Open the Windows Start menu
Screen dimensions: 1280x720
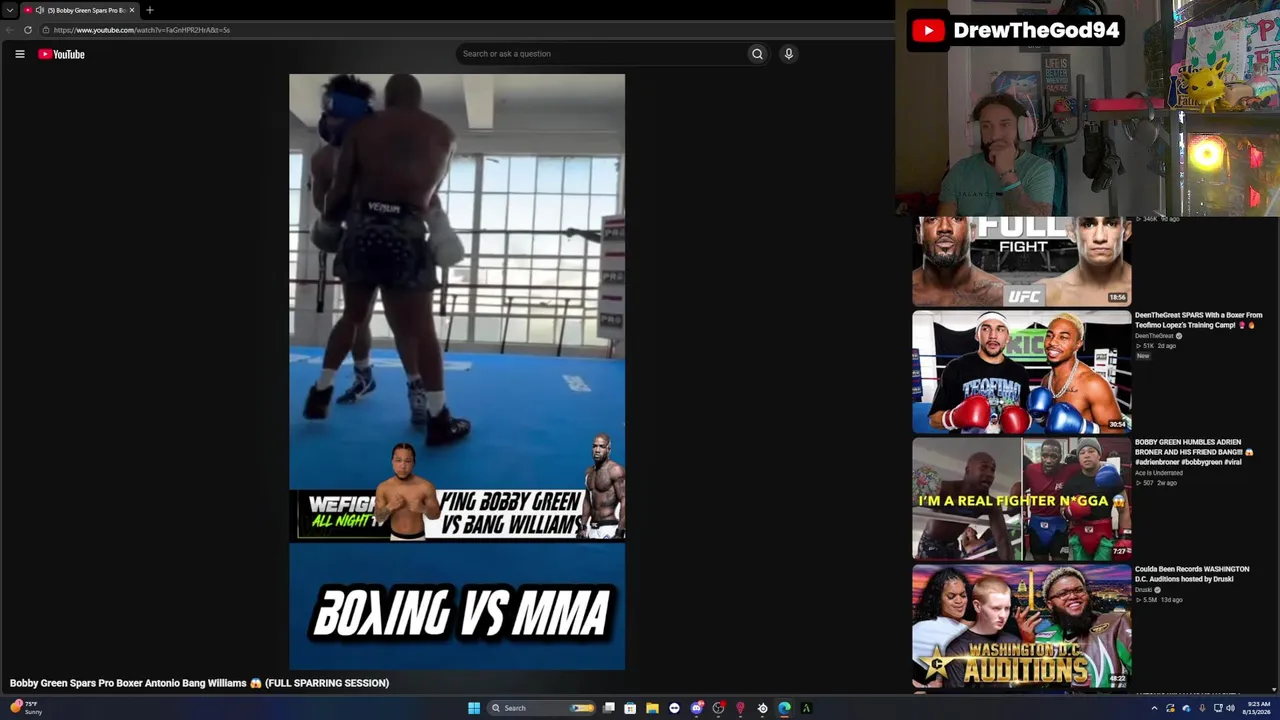click(x=474, y=708)
